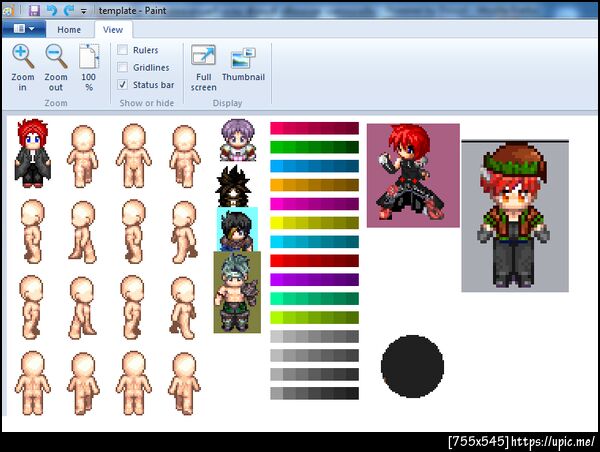
Task: Switch to the Home tab
Action: coord(69,29)
